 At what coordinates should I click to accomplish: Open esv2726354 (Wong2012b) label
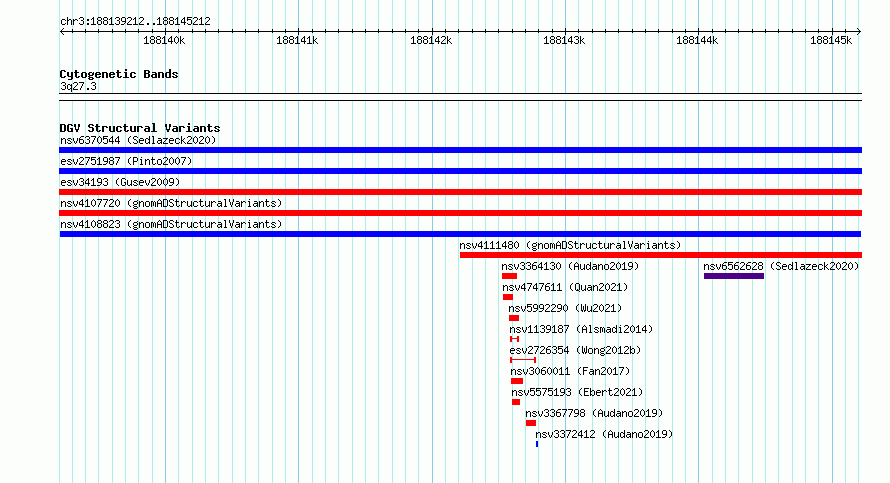coord(575,350)
